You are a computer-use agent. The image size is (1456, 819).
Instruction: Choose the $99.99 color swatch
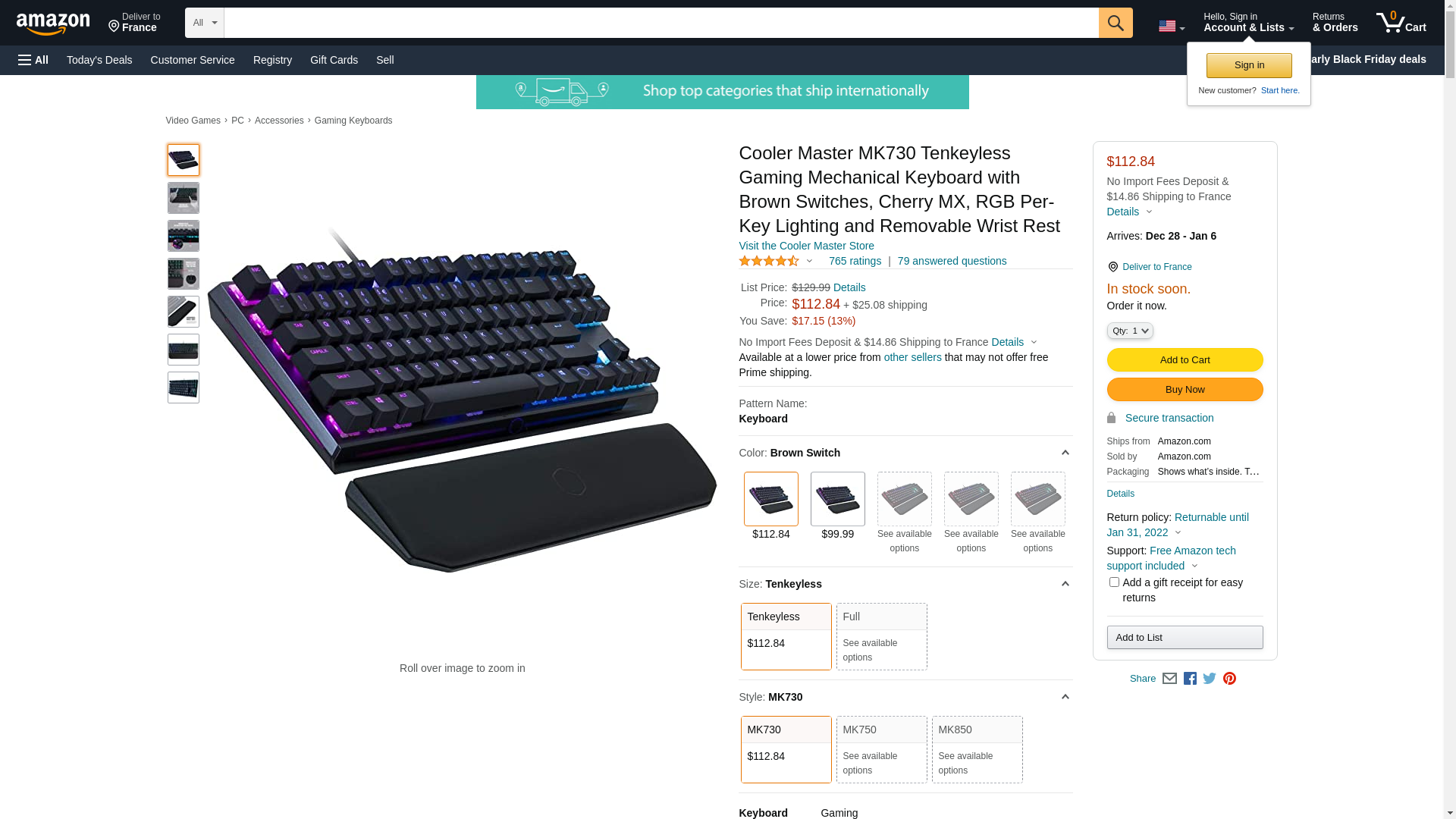pos(837,507)
